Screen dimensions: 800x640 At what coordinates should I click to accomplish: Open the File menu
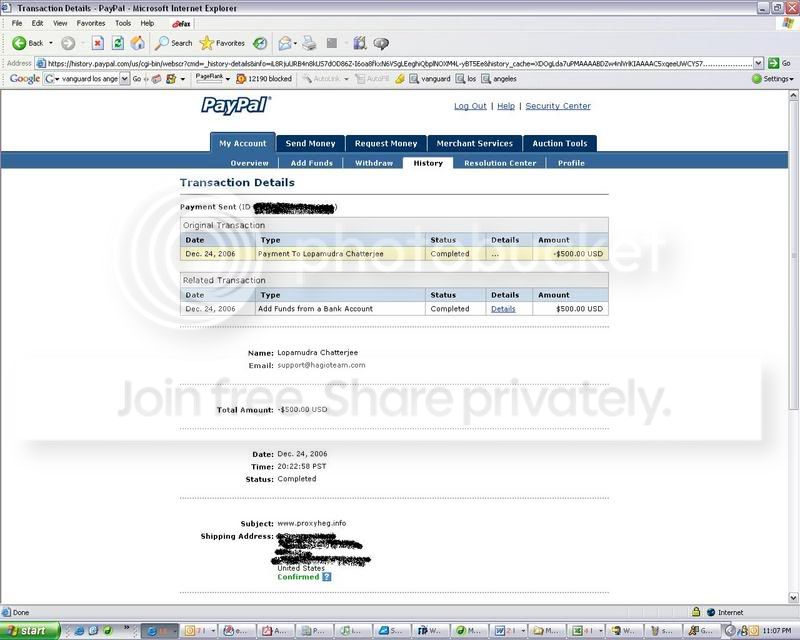pyautogui.click(x=17, y=23)
